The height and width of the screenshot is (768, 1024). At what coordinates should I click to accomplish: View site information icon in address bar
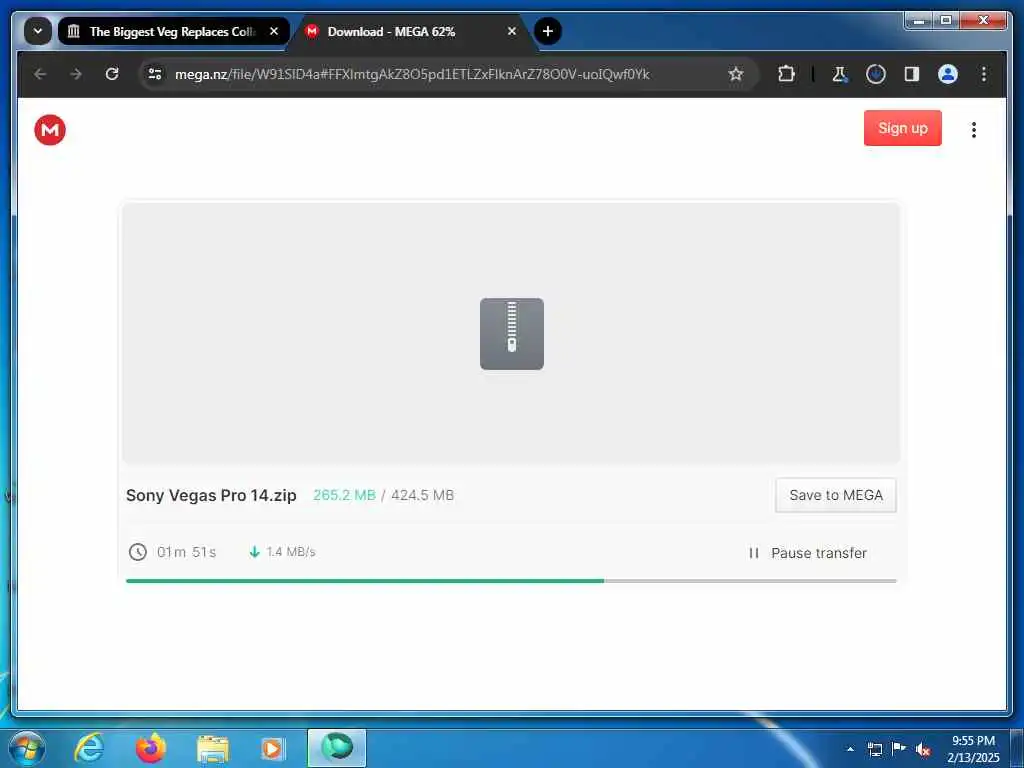pos(155,74)
